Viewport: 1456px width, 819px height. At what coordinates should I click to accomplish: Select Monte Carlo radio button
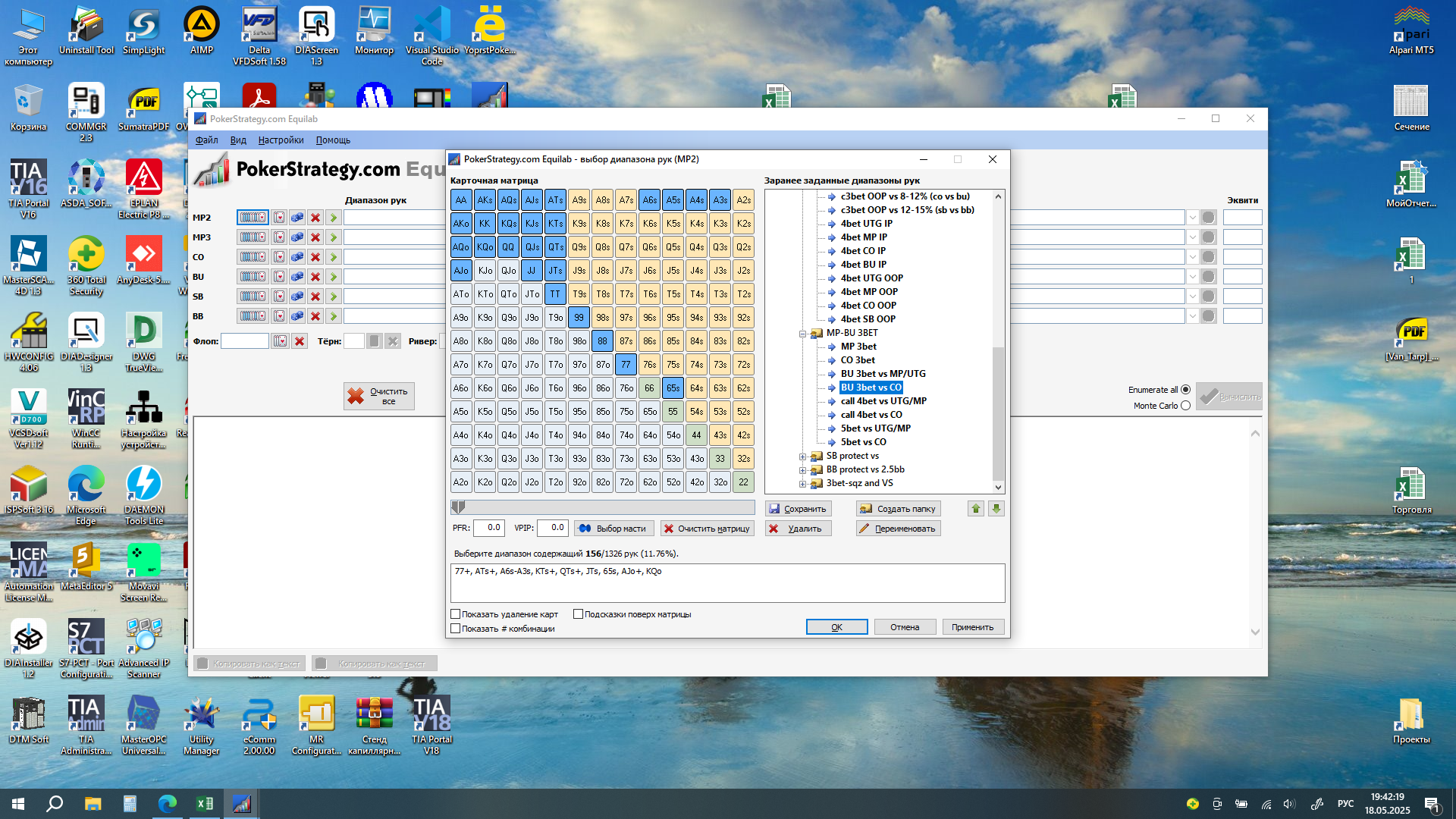[1185, 406]
